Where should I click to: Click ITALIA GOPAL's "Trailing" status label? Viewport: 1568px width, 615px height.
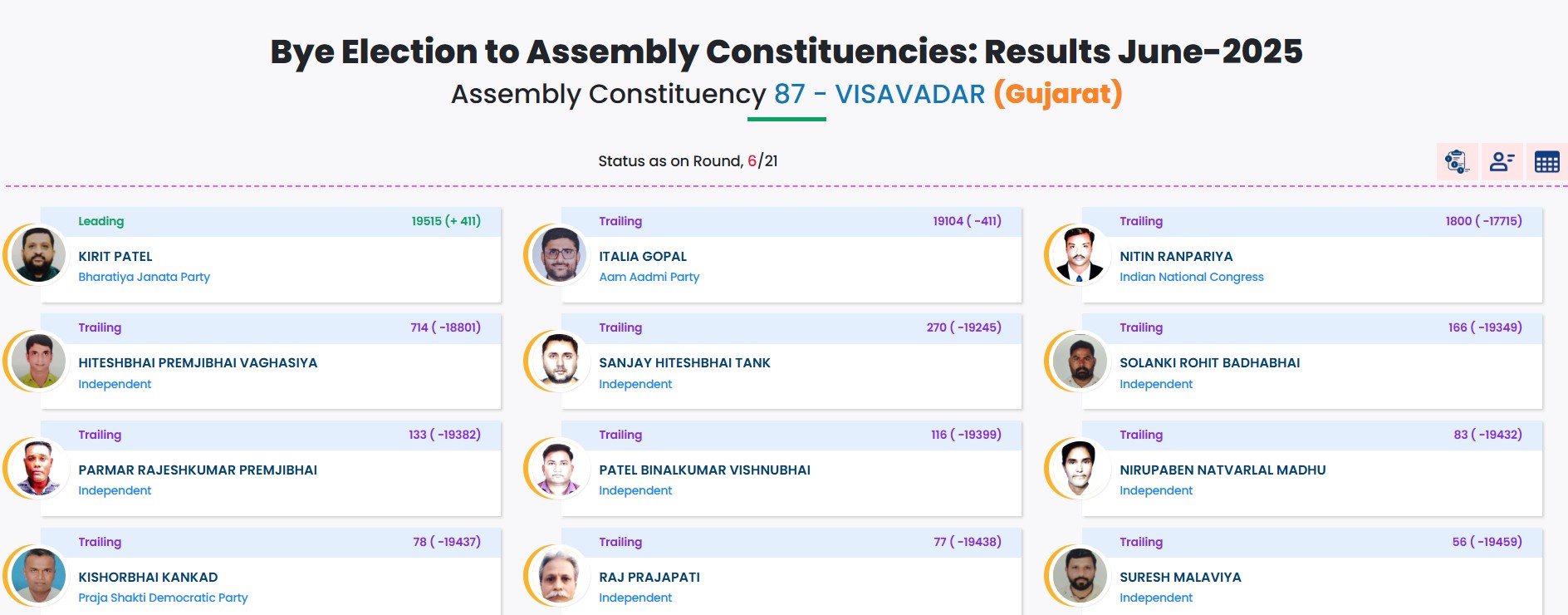tap(620, 221)
